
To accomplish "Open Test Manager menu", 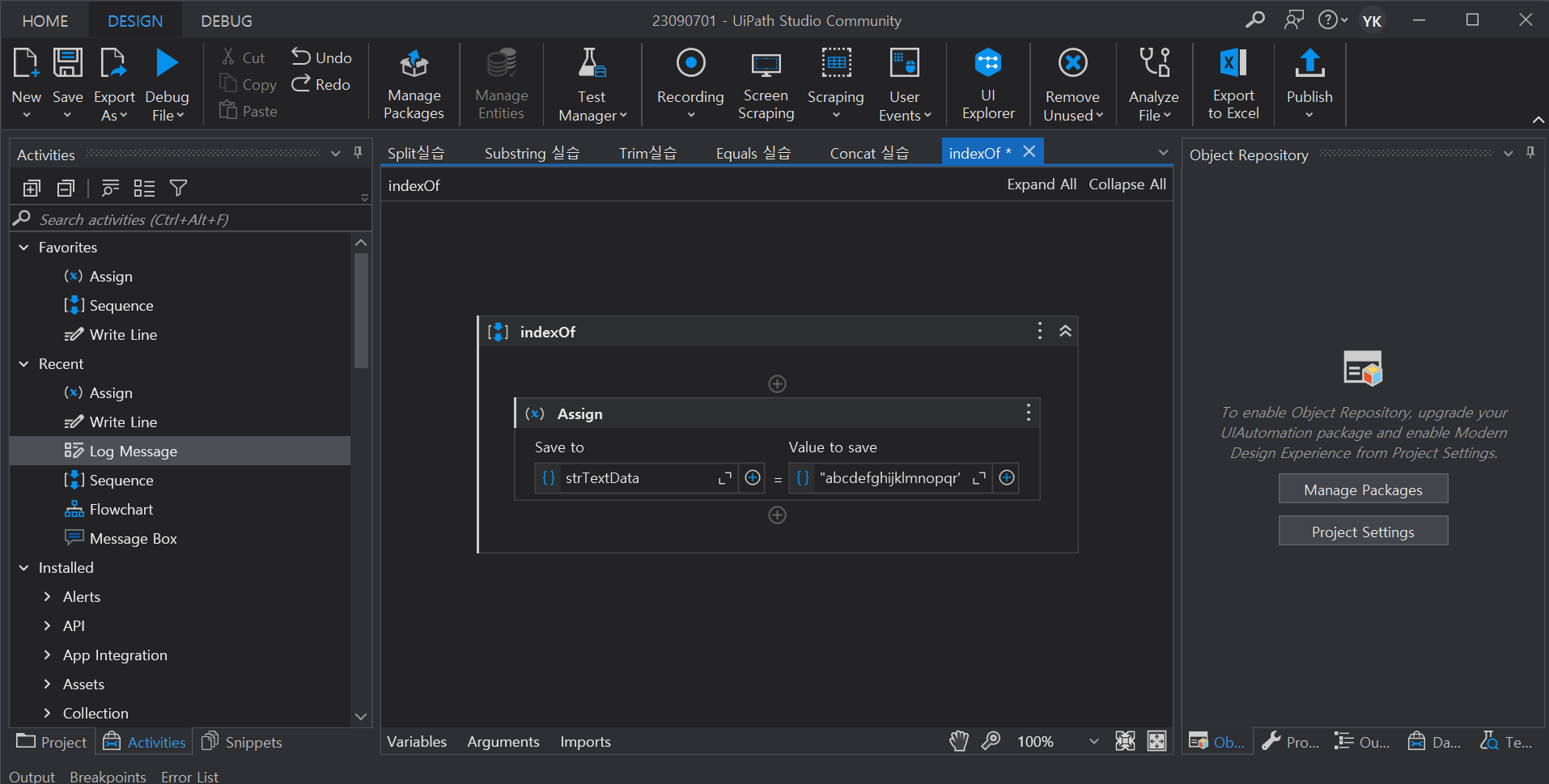I will pos(592,84).
